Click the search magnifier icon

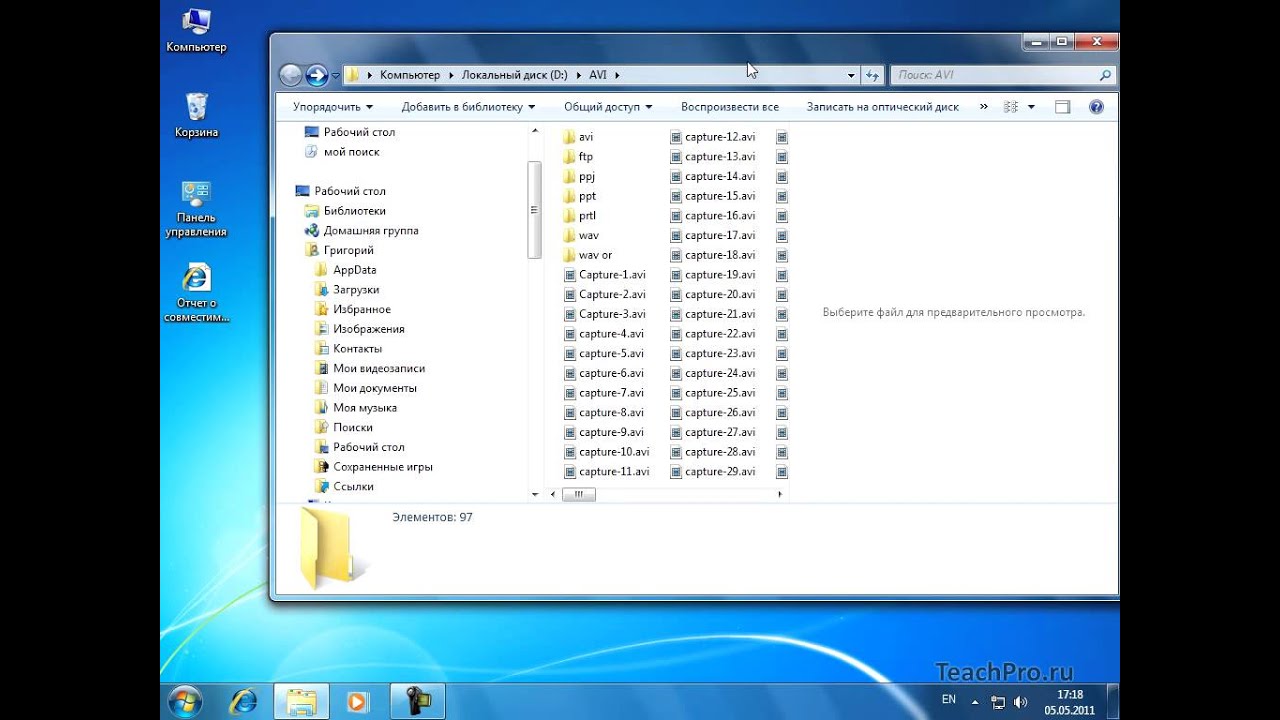click(1105, 75)
